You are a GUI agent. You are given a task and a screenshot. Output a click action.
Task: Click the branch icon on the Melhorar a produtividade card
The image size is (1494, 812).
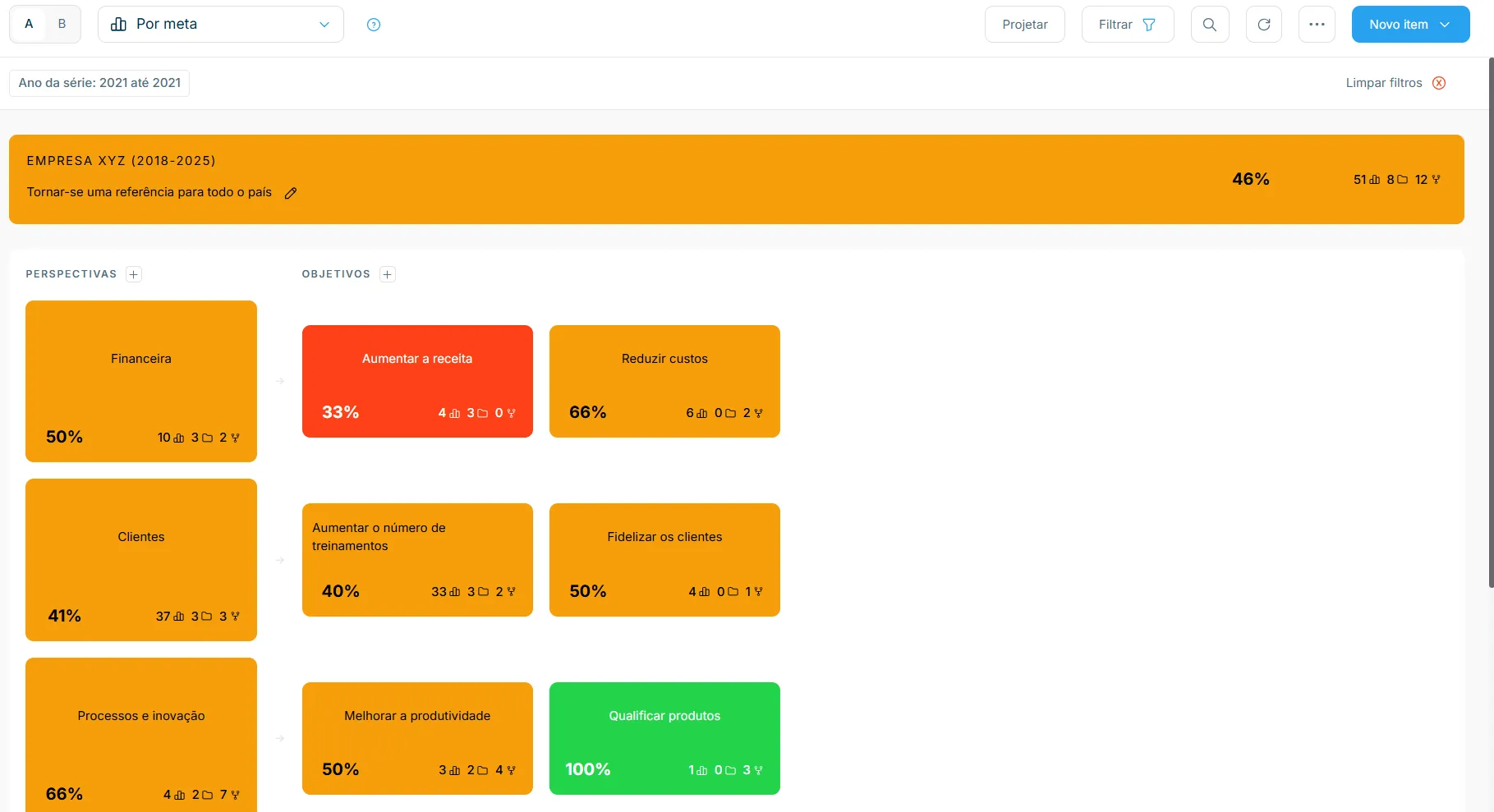[511, 771]
